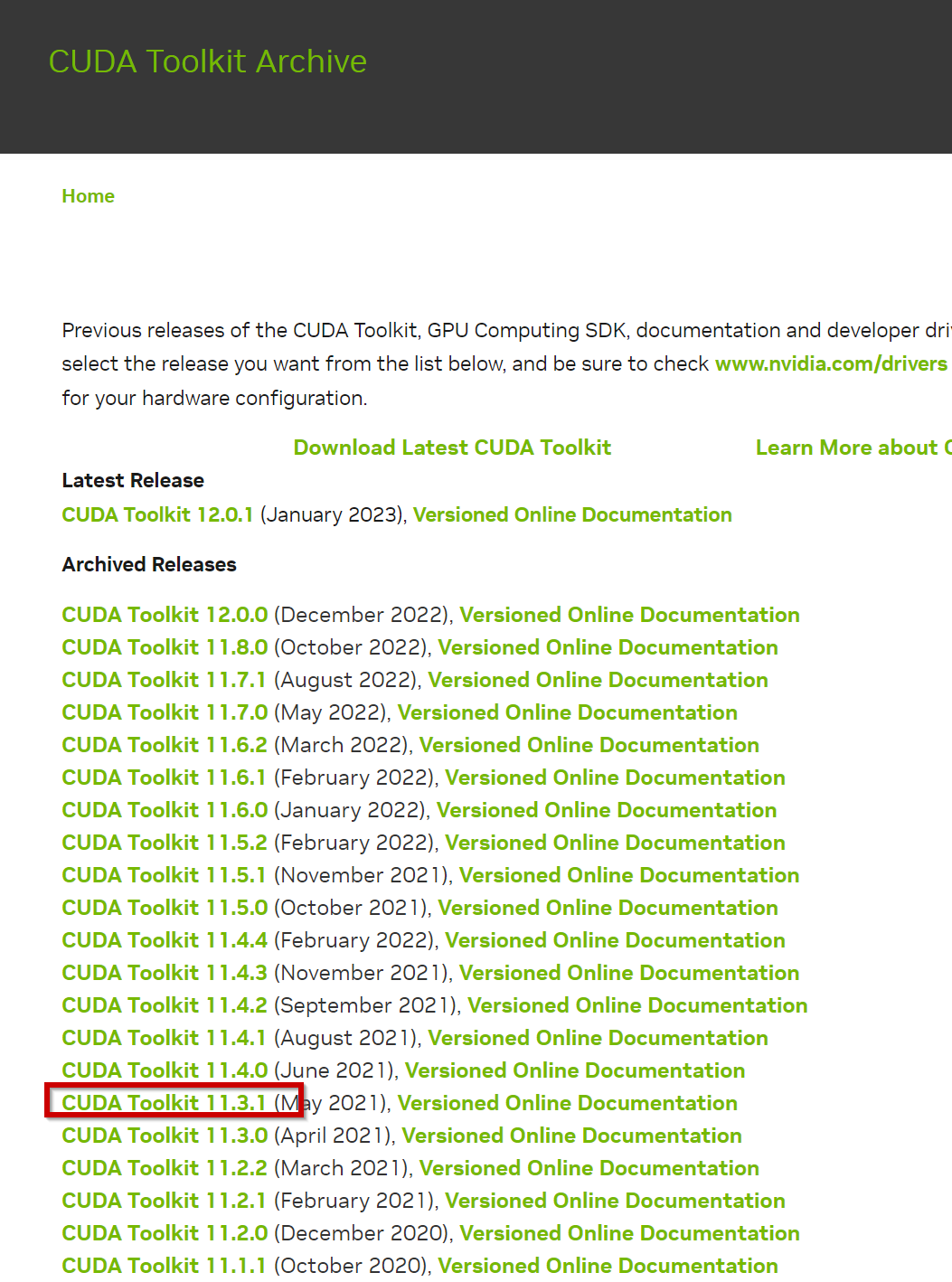Click the "(January 2023)" release date
The image size is (952, 1282).
[x=332, y=514]
